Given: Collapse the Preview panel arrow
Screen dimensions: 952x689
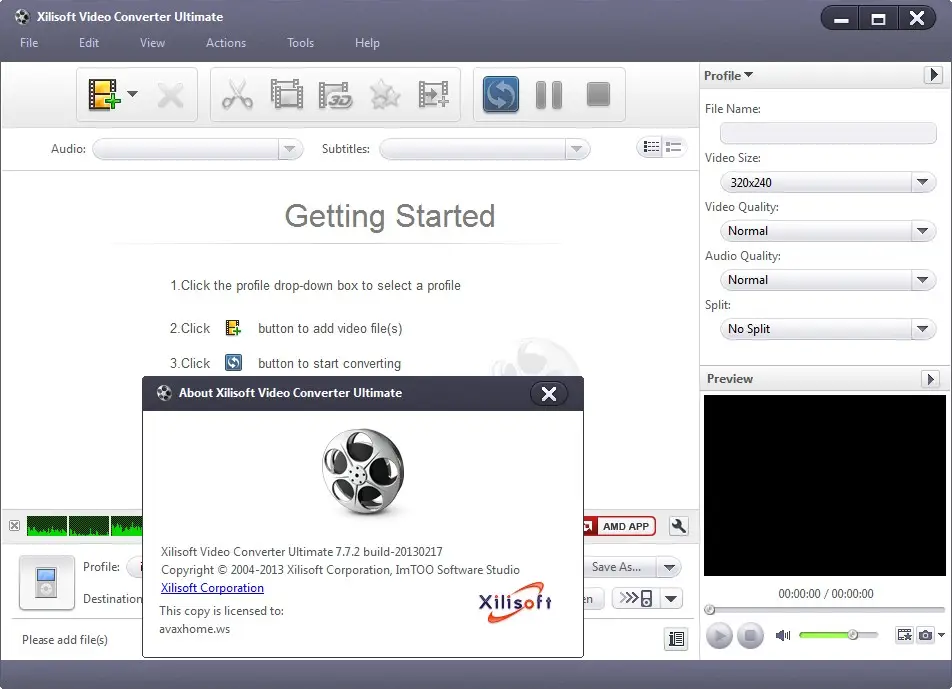Looking at the screenshot, I should tap(930, 379).
